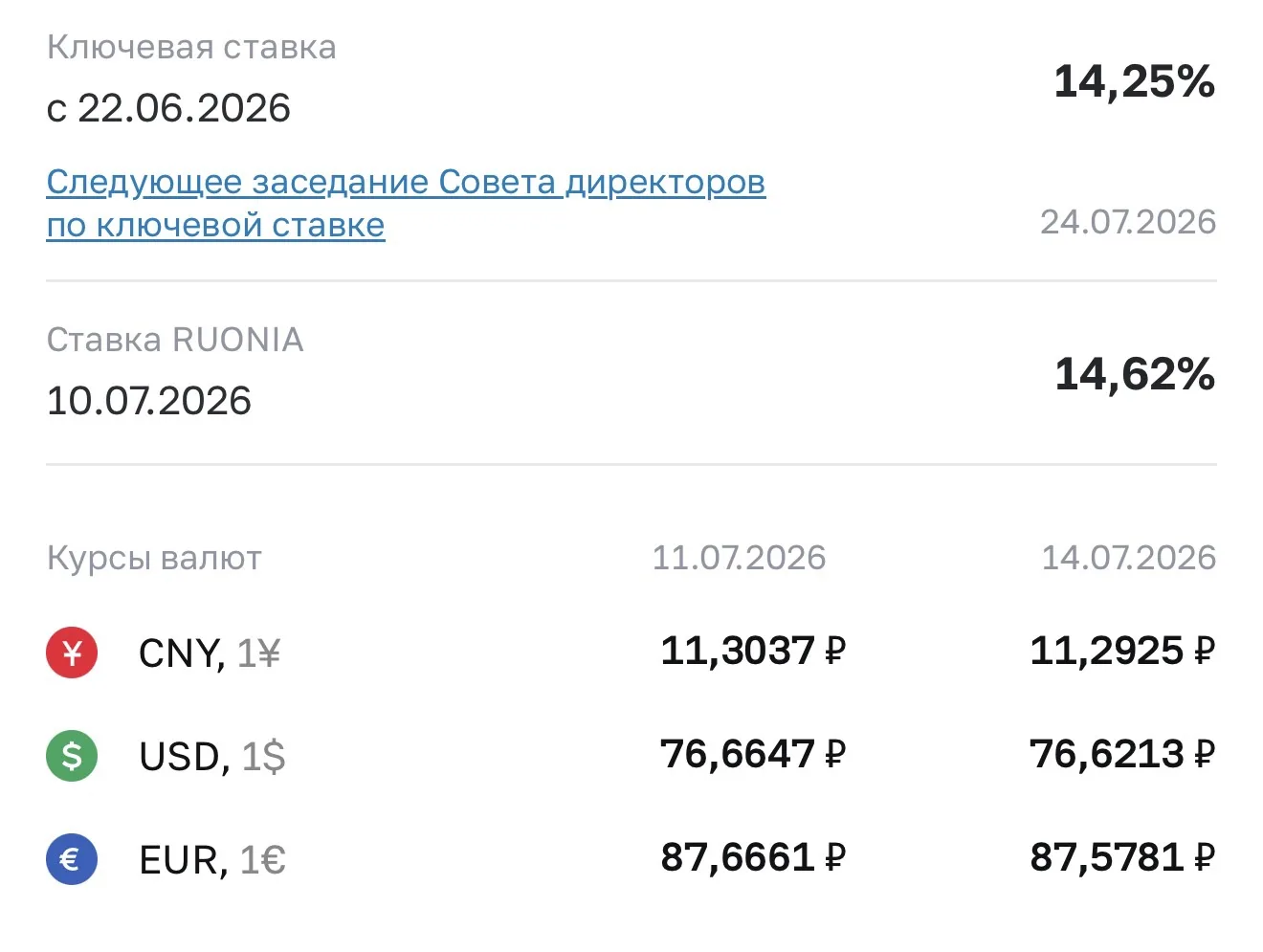The image size is (1263, 952).
Task: Click the 14.07.2026 column date
Action: [x=1128, y=558]
